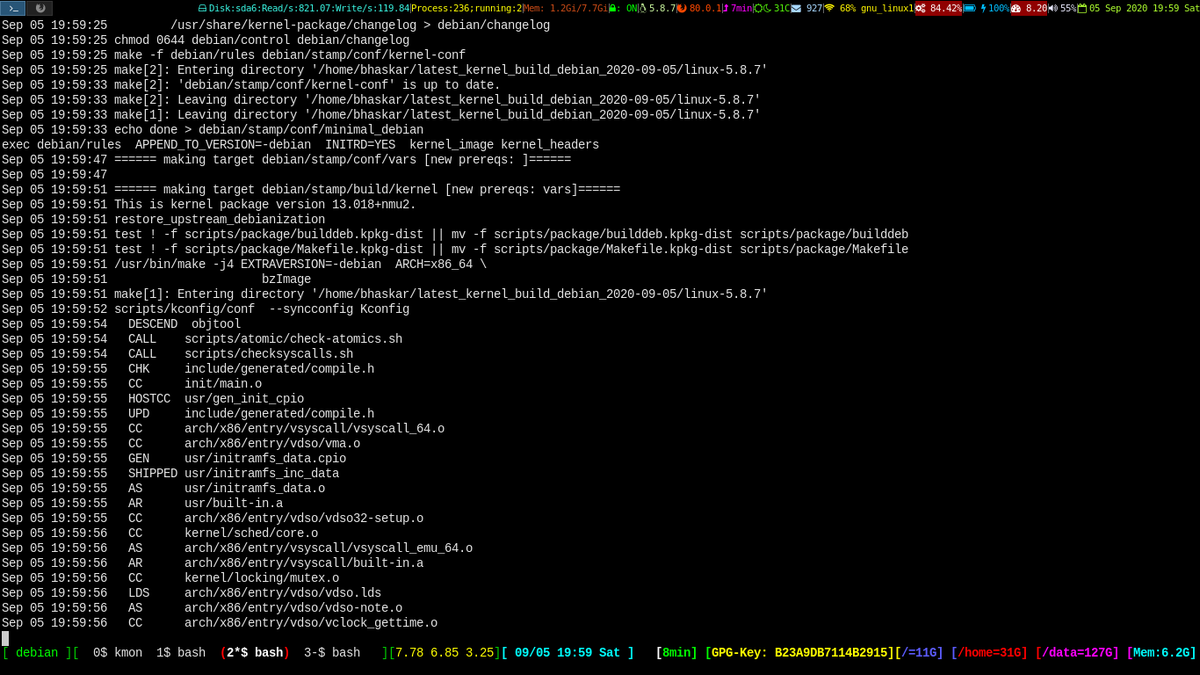The width and height of the screenshot is (1200, 675).
Task: Click the blue battery icon
Action: click(970, 8)
